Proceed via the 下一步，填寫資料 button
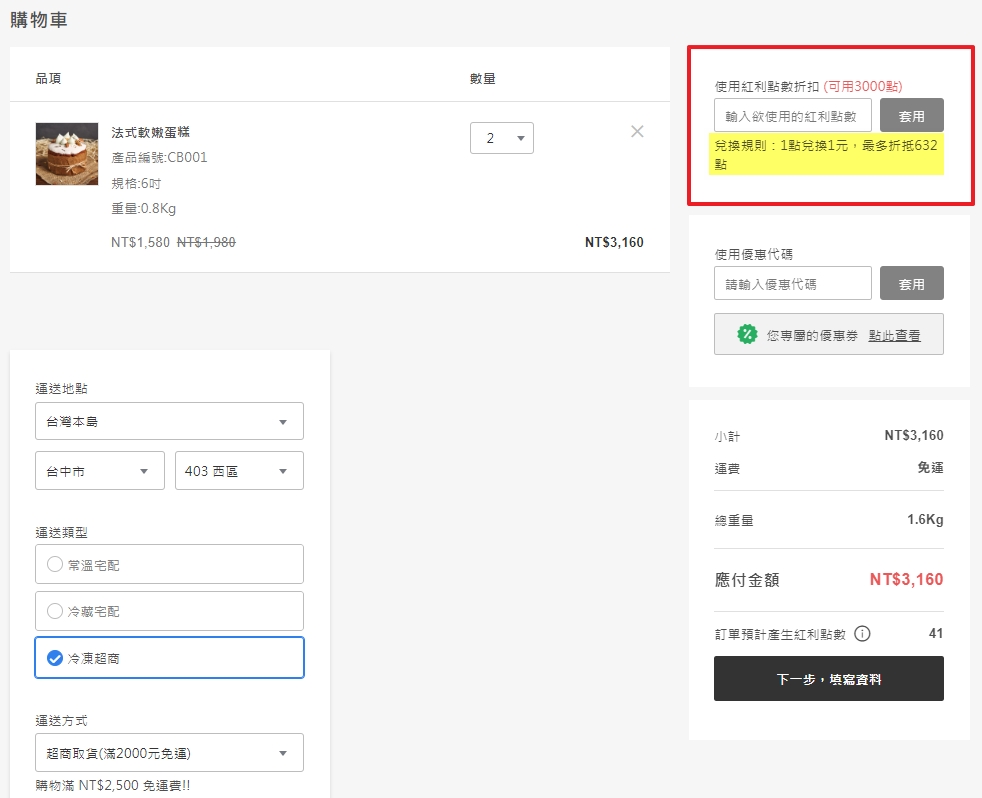 tap(828, 678)
